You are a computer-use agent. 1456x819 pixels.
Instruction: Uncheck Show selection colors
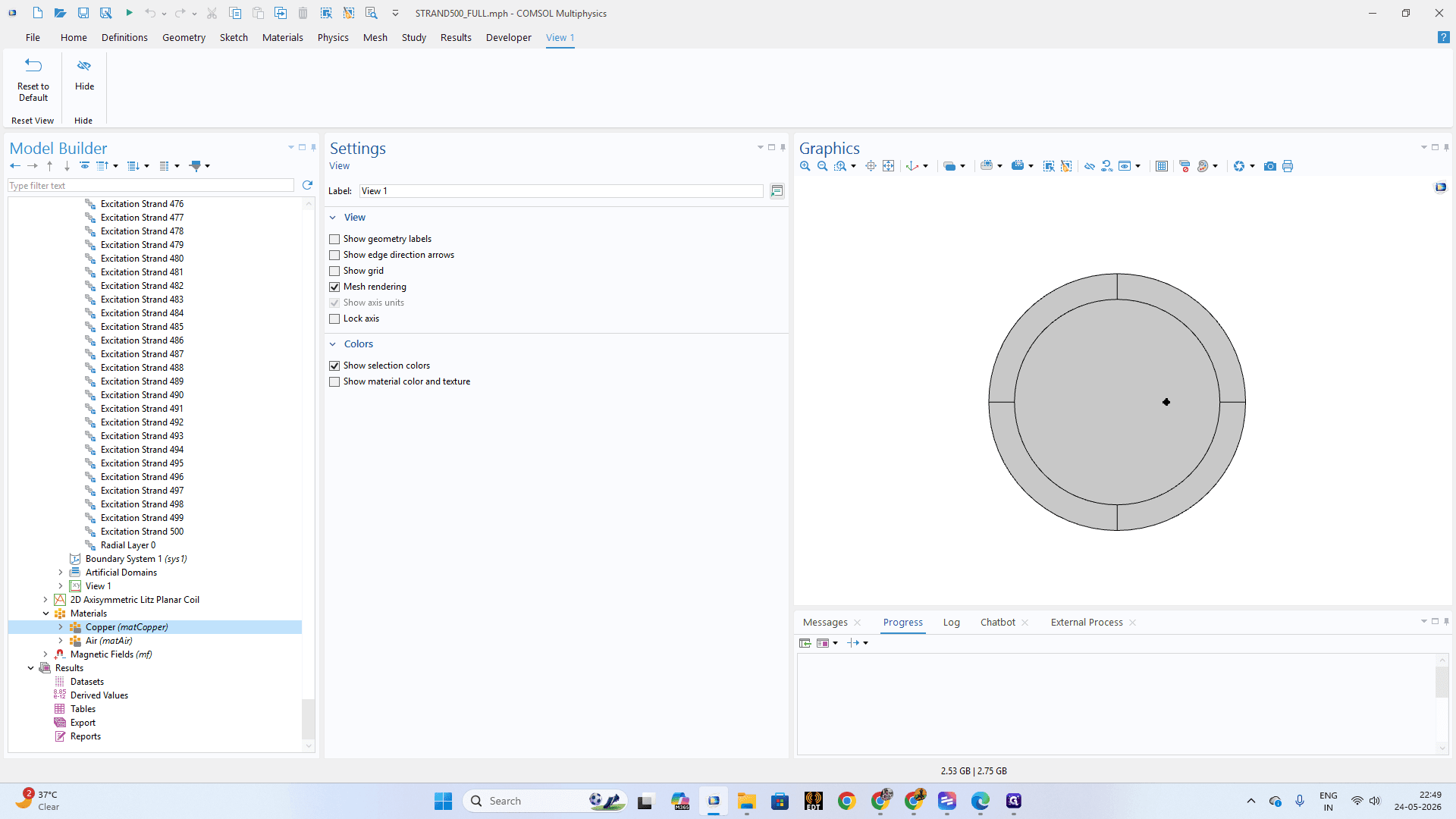click(x=334, y=366)
